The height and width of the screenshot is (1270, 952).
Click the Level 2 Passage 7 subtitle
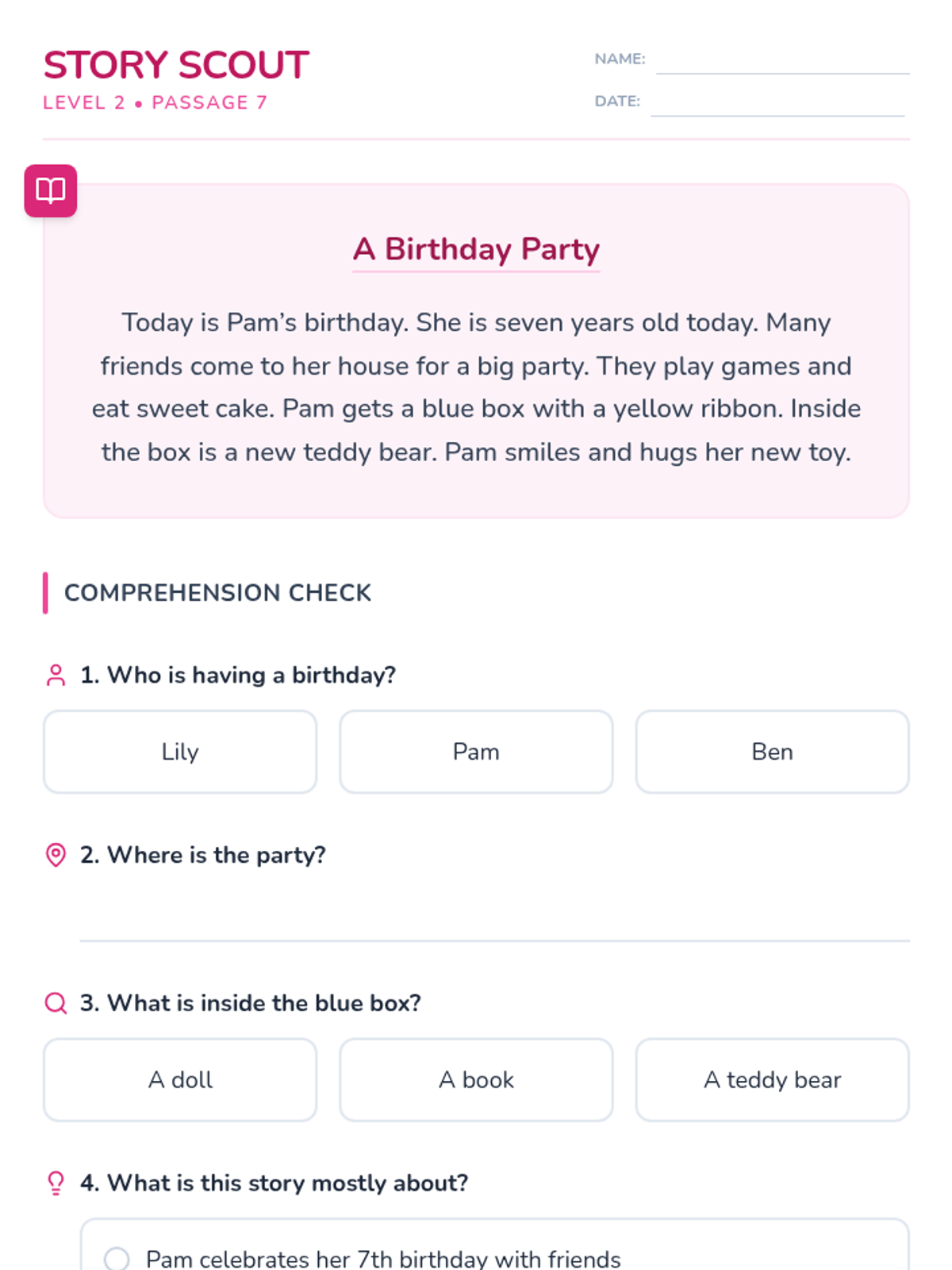click(x=155, y=102)
